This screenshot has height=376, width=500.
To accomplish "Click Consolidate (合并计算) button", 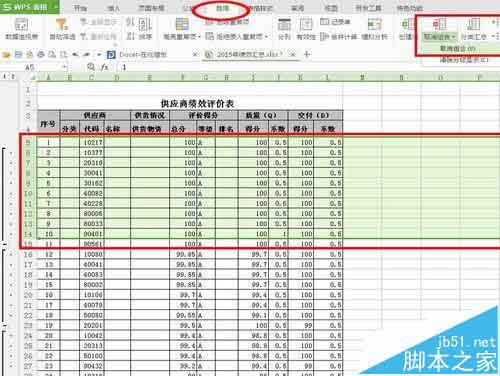I will coord(339,36).
